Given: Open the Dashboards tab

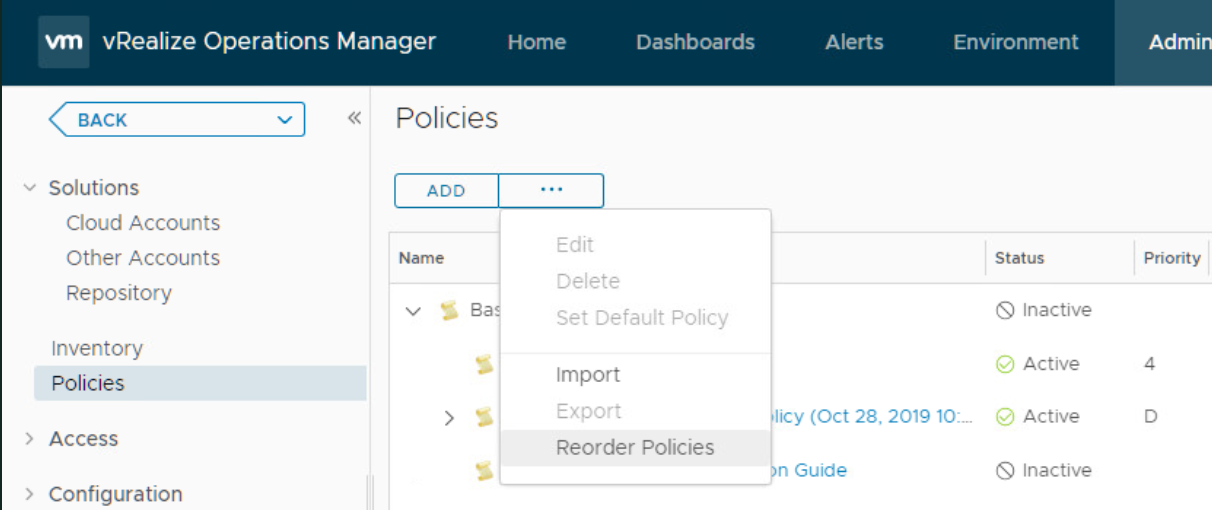Looking at the screenshot, I should [695, 42].
